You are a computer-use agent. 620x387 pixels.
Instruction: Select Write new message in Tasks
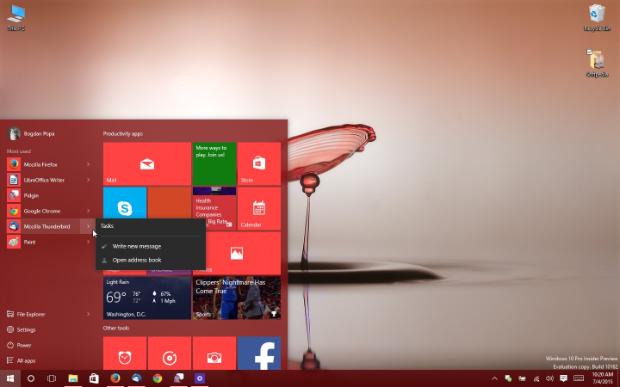pos(151,246)
